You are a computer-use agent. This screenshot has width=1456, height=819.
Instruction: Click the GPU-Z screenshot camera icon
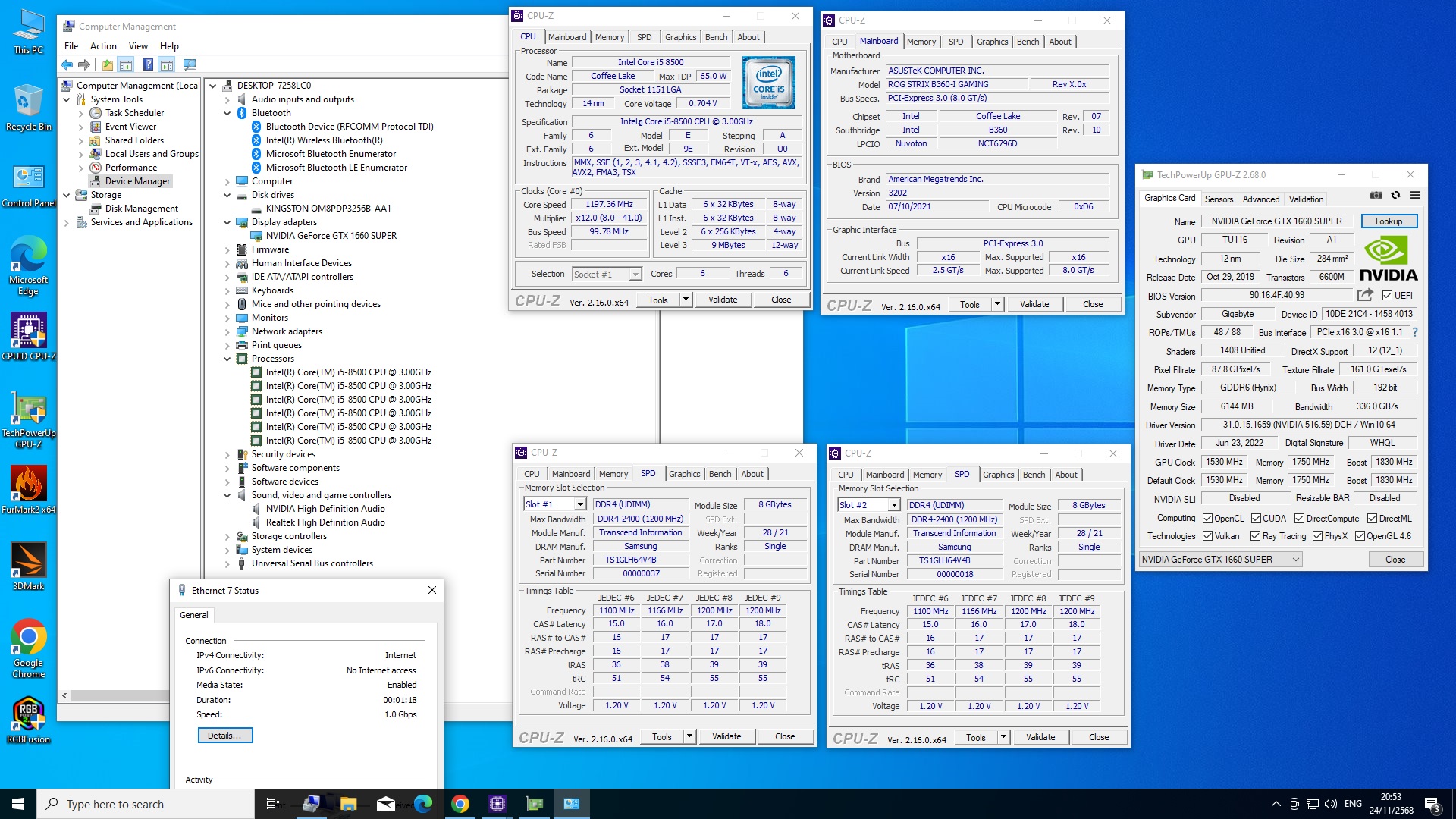click(1376, 196)
